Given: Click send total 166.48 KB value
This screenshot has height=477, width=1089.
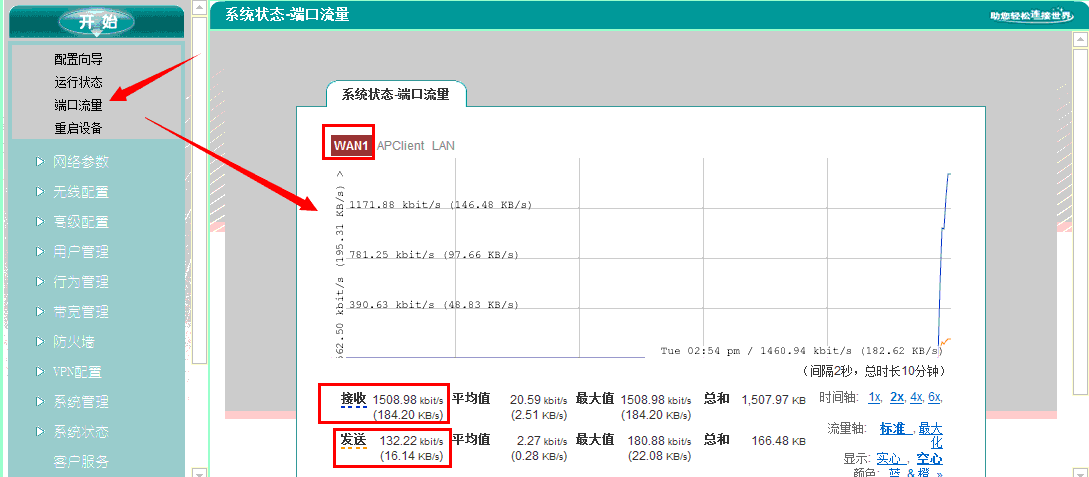Looking at the screenshot, I should click(779, 440).
